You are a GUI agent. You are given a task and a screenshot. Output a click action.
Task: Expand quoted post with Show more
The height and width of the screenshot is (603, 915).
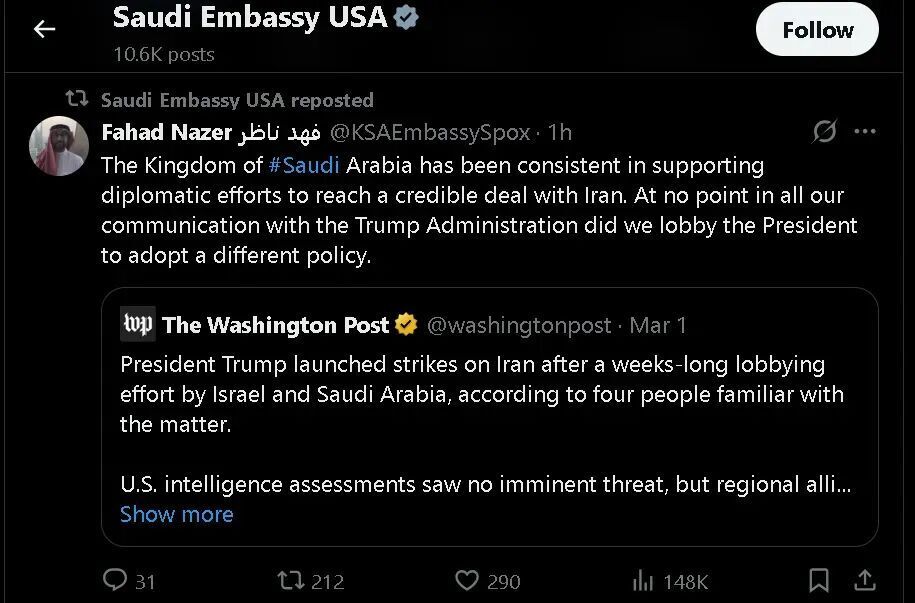176,514
